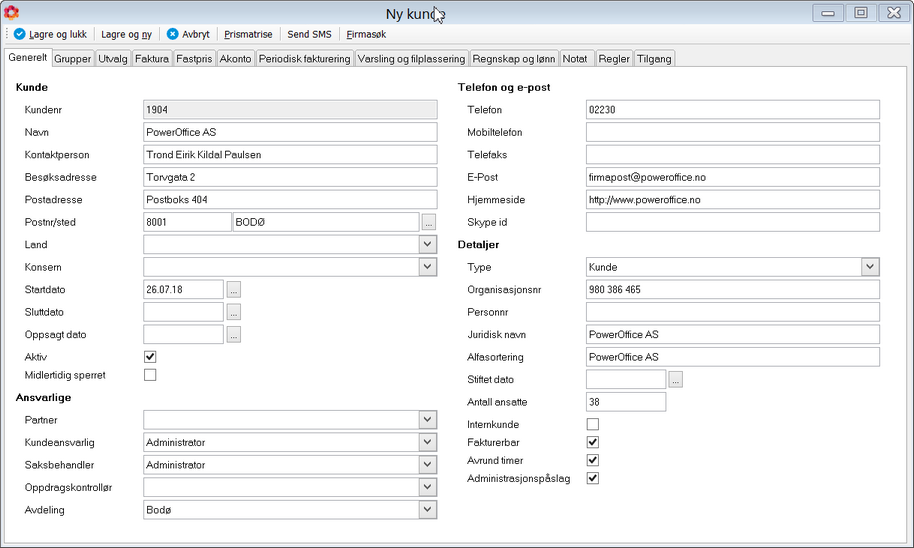This screenshot has width=914, height=548.
Task: Click the Alfasortering input field
Action: pyautogui.click(x=733, y=357)
